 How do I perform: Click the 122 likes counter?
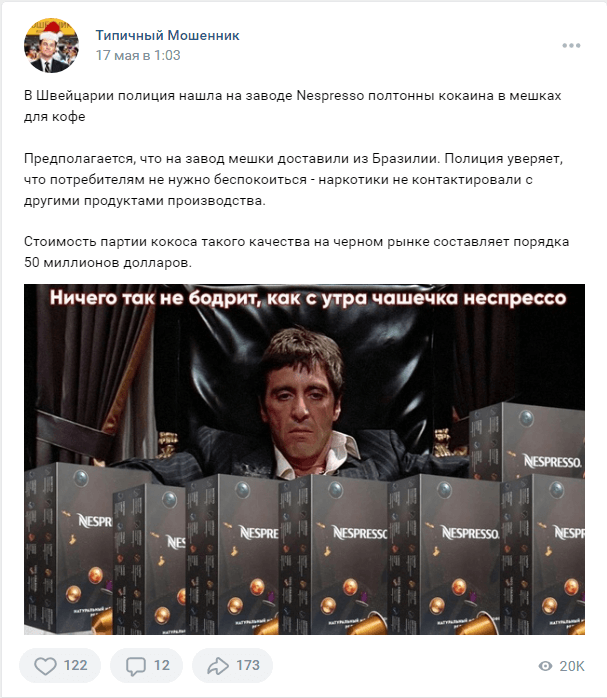(75, 666)
